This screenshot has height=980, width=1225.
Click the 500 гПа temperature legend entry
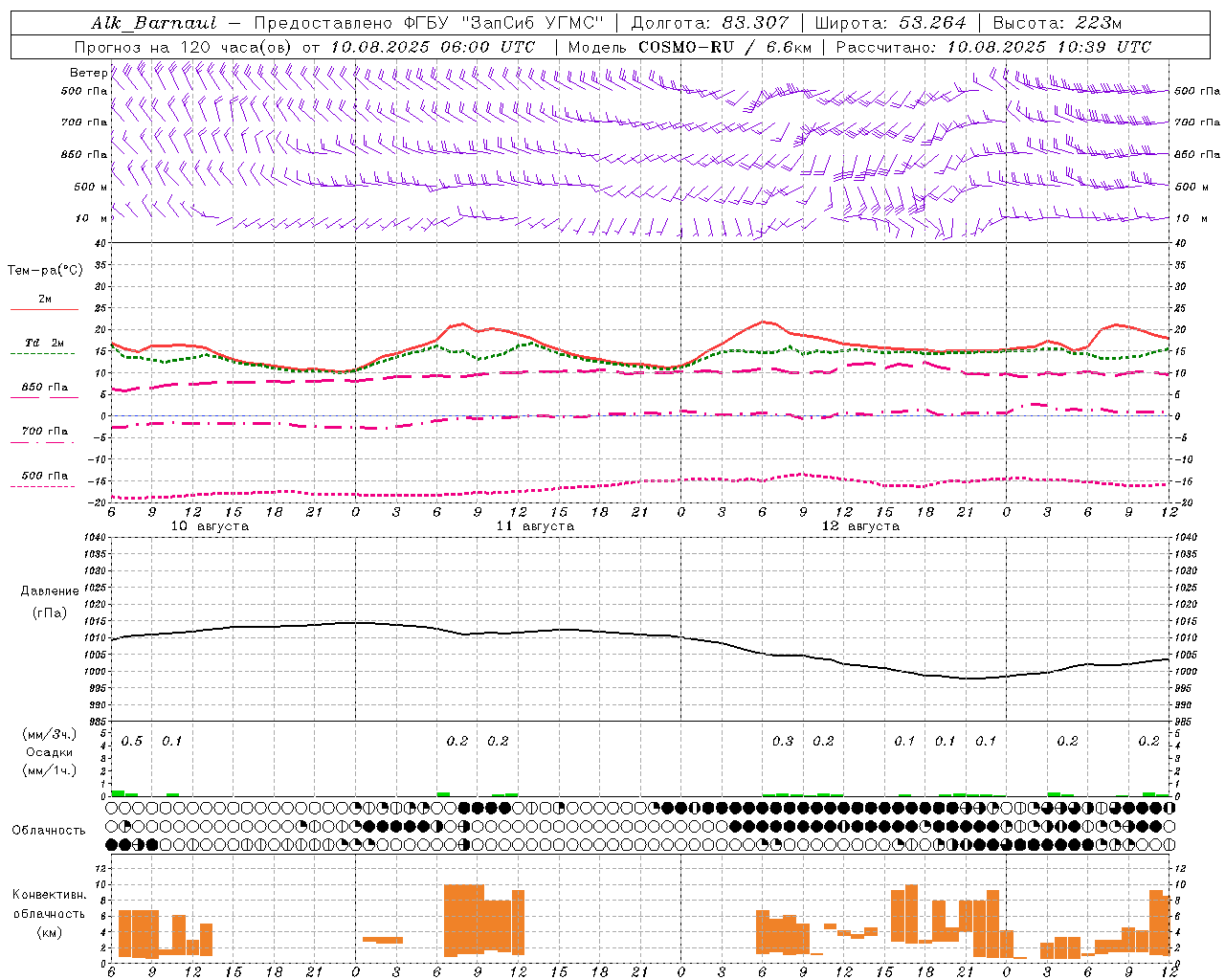(45, 476)
